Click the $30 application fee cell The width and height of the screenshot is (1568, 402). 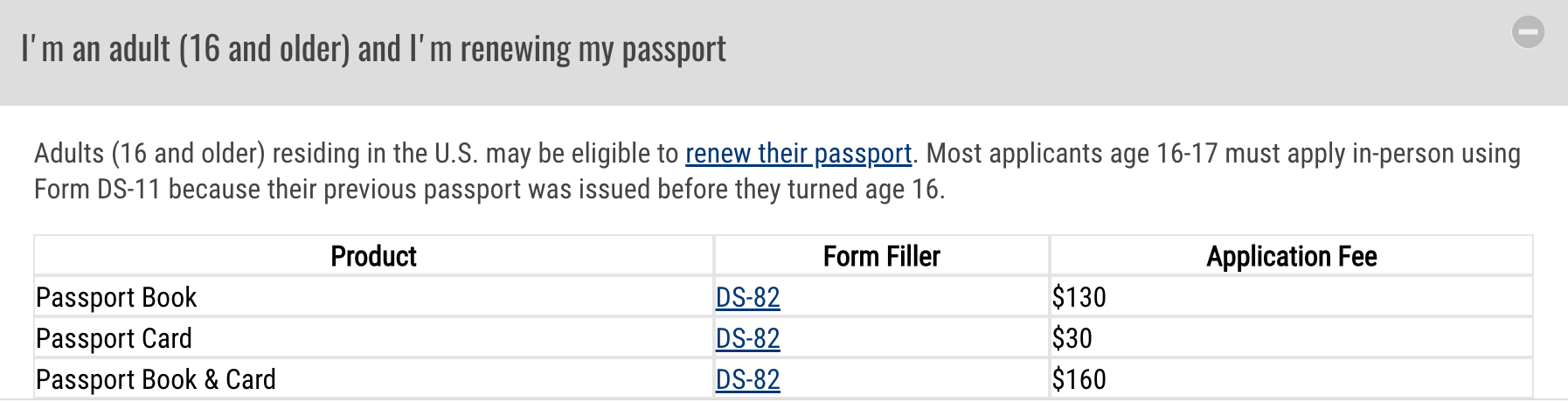click(1072, 339)
